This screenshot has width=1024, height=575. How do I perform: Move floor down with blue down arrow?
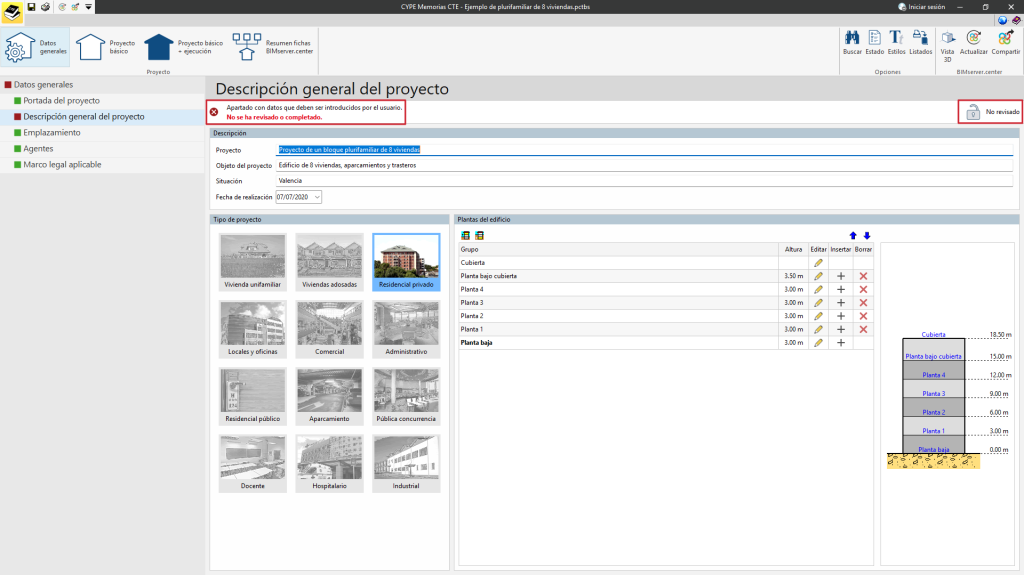(x=867, y=235)
